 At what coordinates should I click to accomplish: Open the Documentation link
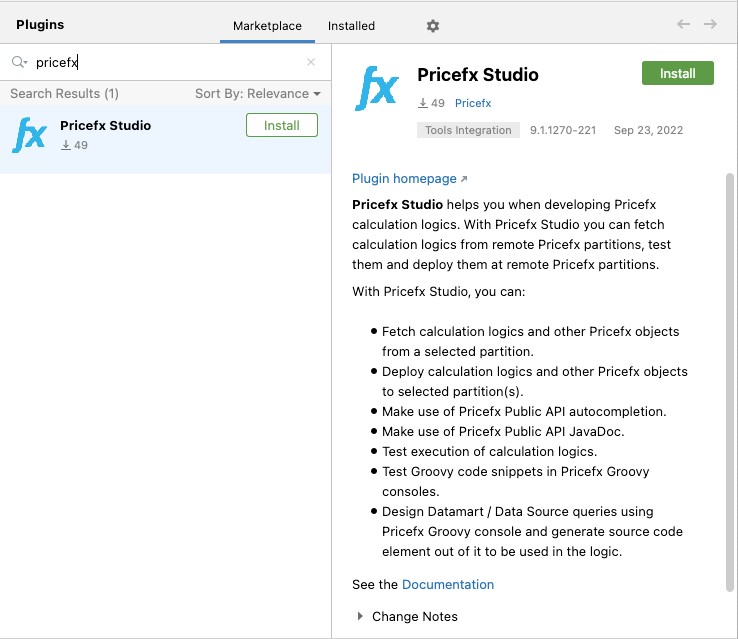point(448,584)
